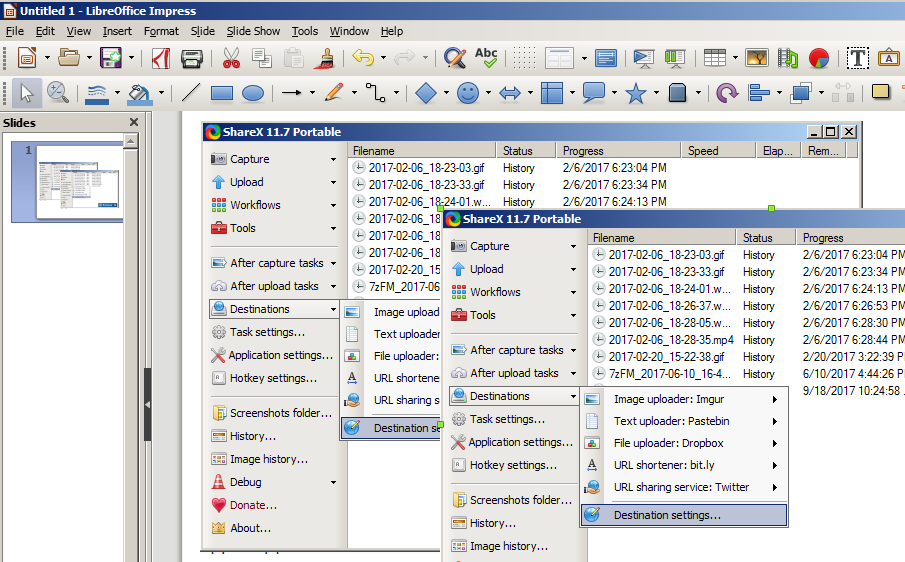Open dropdown arrow beside New icon

click(x=47, y=58)
